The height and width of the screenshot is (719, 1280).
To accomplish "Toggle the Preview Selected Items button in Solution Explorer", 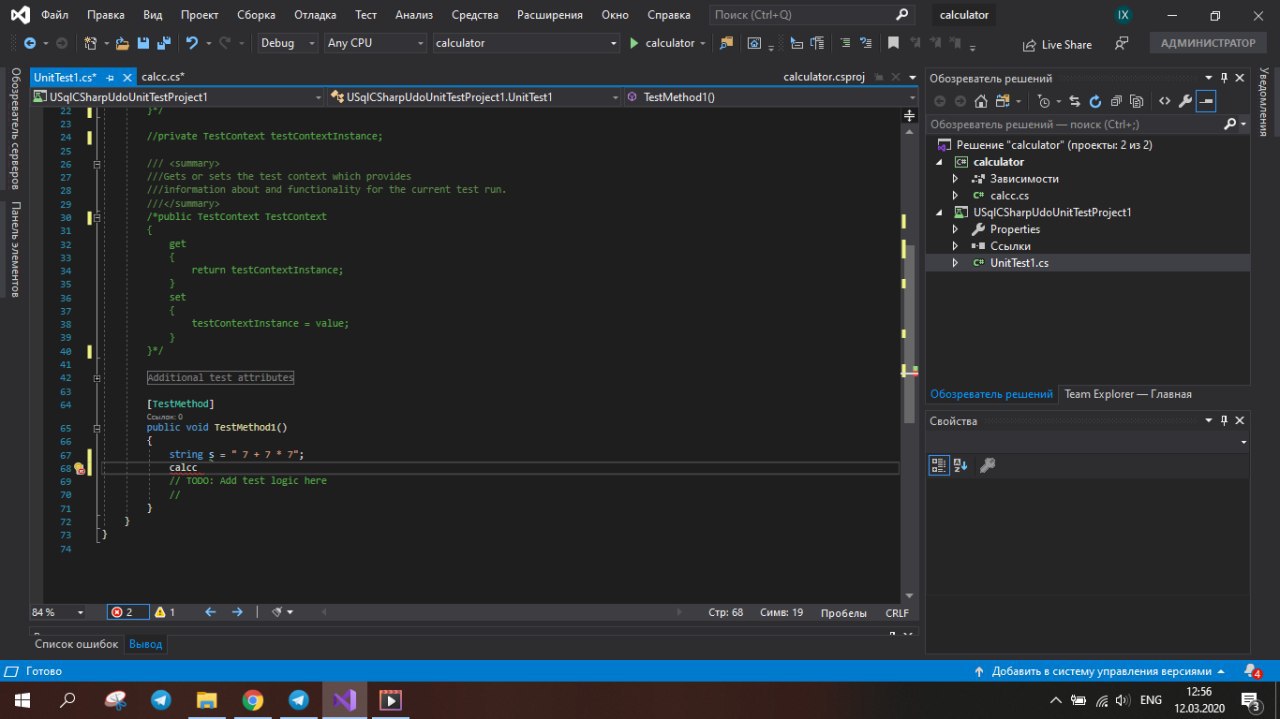I will [x=1206, y=101].
